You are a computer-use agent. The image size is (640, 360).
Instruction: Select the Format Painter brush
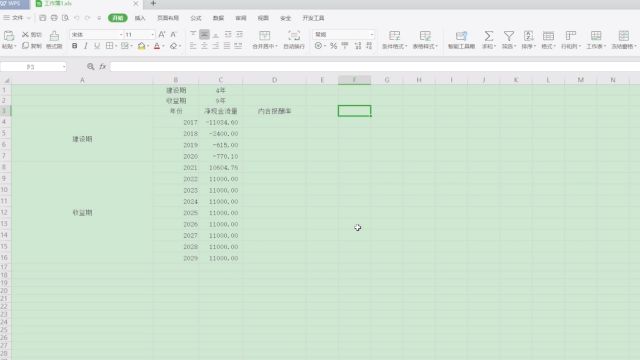[54, 36]
